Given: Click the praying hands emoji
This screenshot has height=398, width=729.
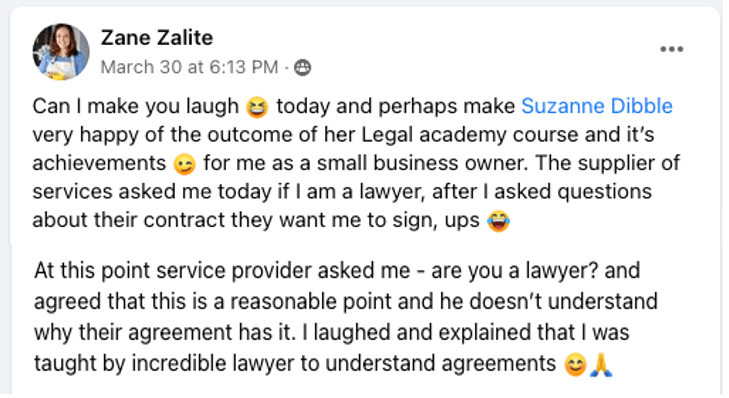Looking at the screenshot, I should coord(601,365).
